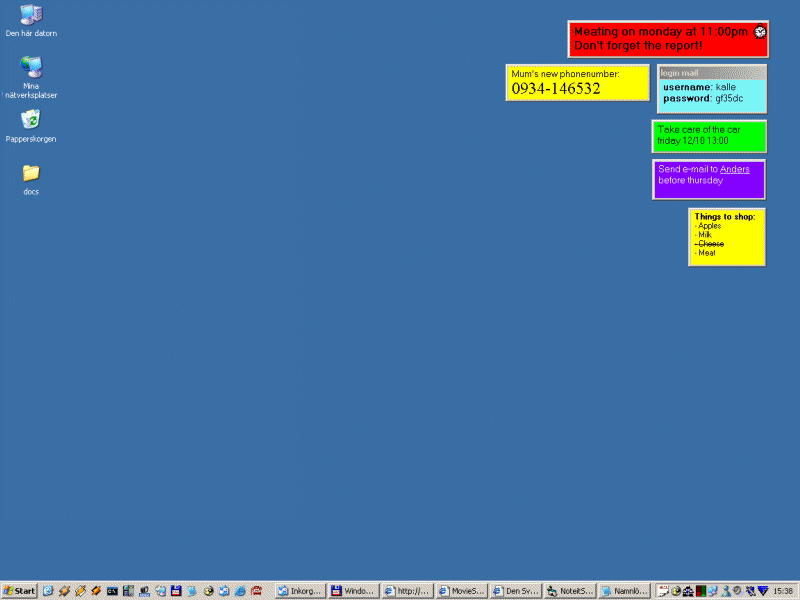Click Mum's phone number yellow note
This screenshot has height=600, width=800.
click(x=577, y=83)
